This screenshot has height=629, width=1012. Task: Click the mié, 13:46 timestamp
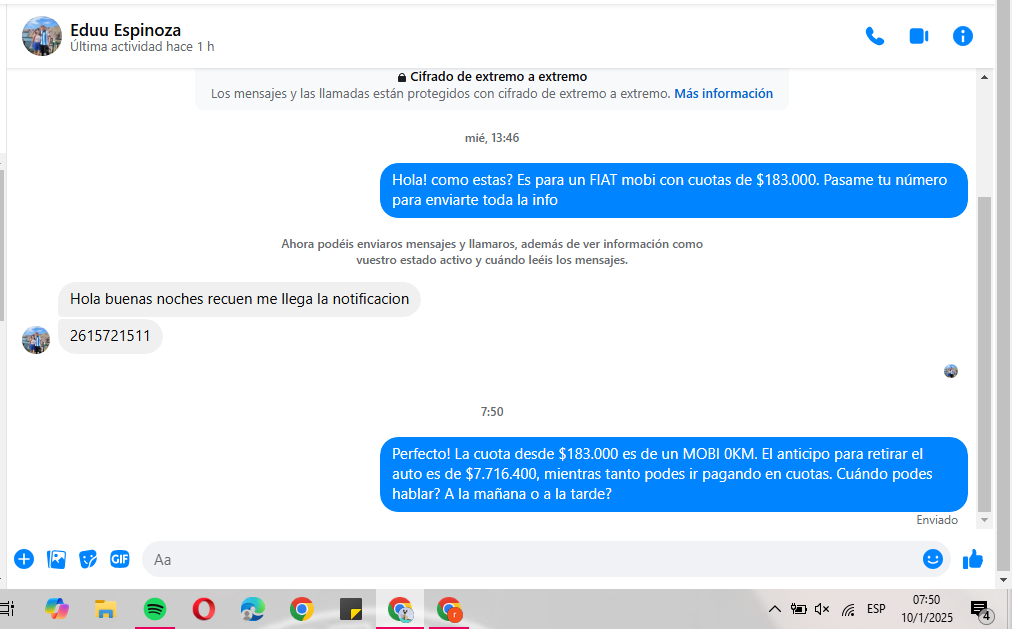(492, 138)
